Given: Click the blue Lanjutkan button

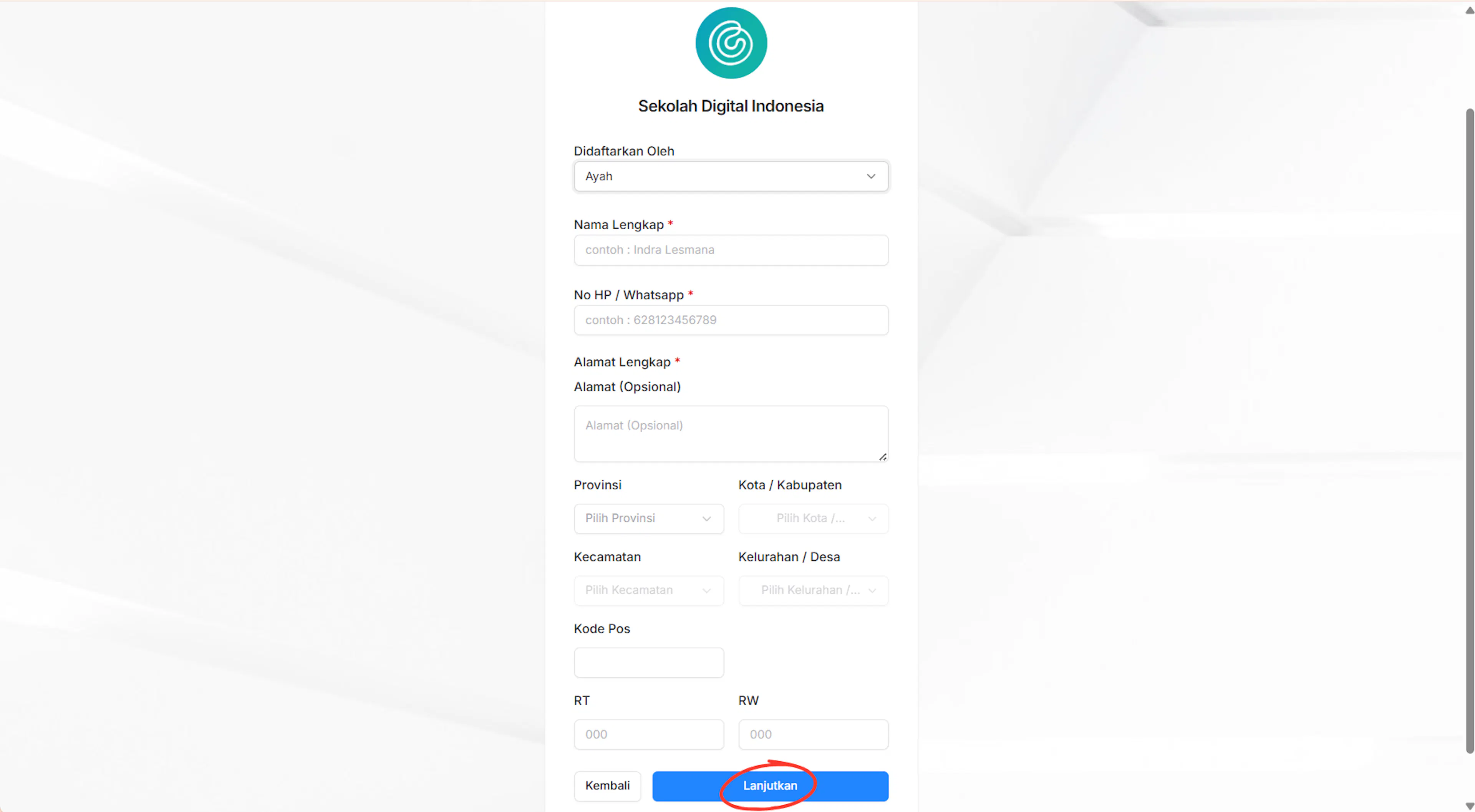Looking at the screenshot, I should (x=770, y=786).
